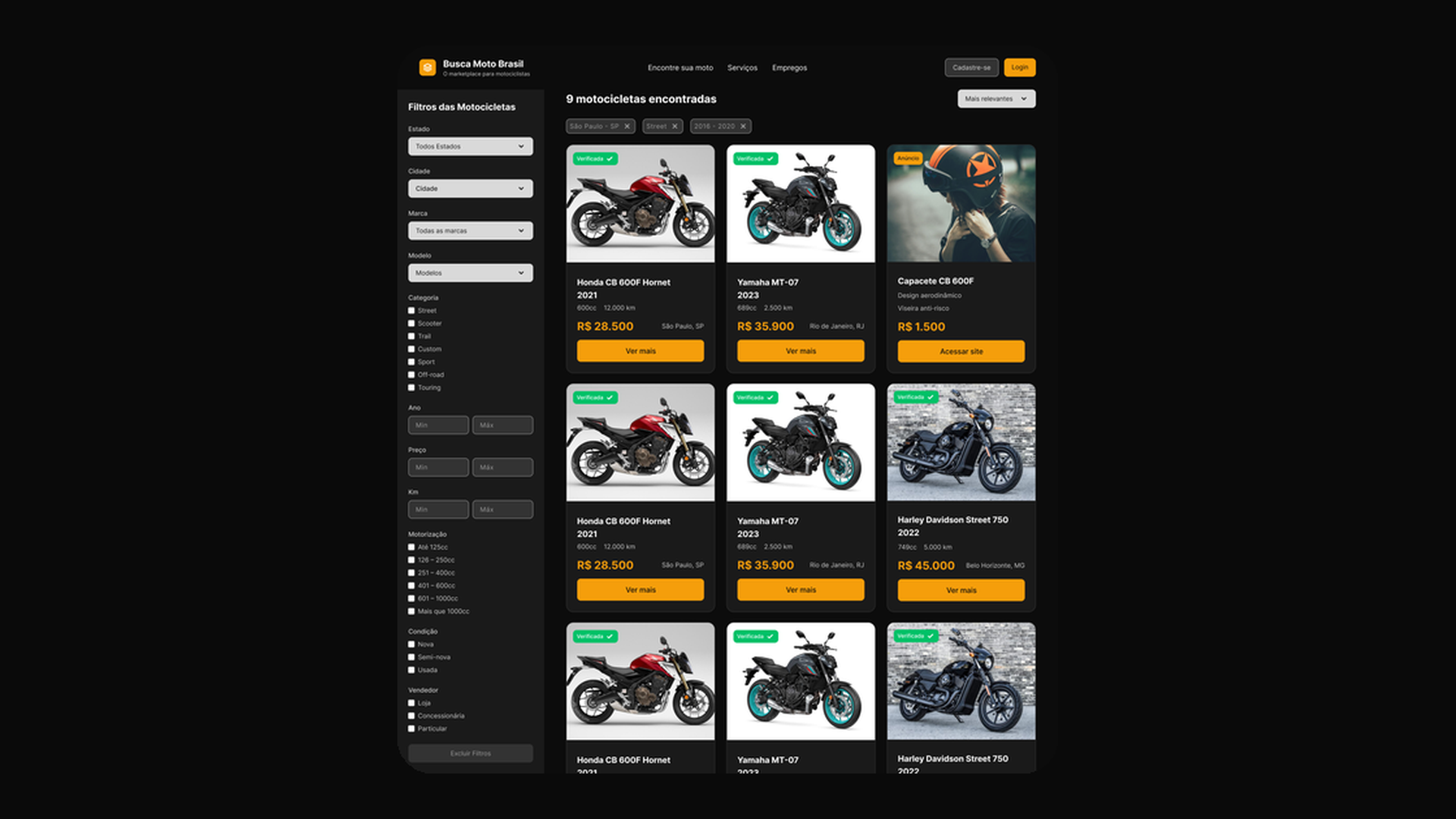Click Ver mais on the R$ 45.000 Harley card
Viewport: 1456px width, 819px height.
(961, 591)
